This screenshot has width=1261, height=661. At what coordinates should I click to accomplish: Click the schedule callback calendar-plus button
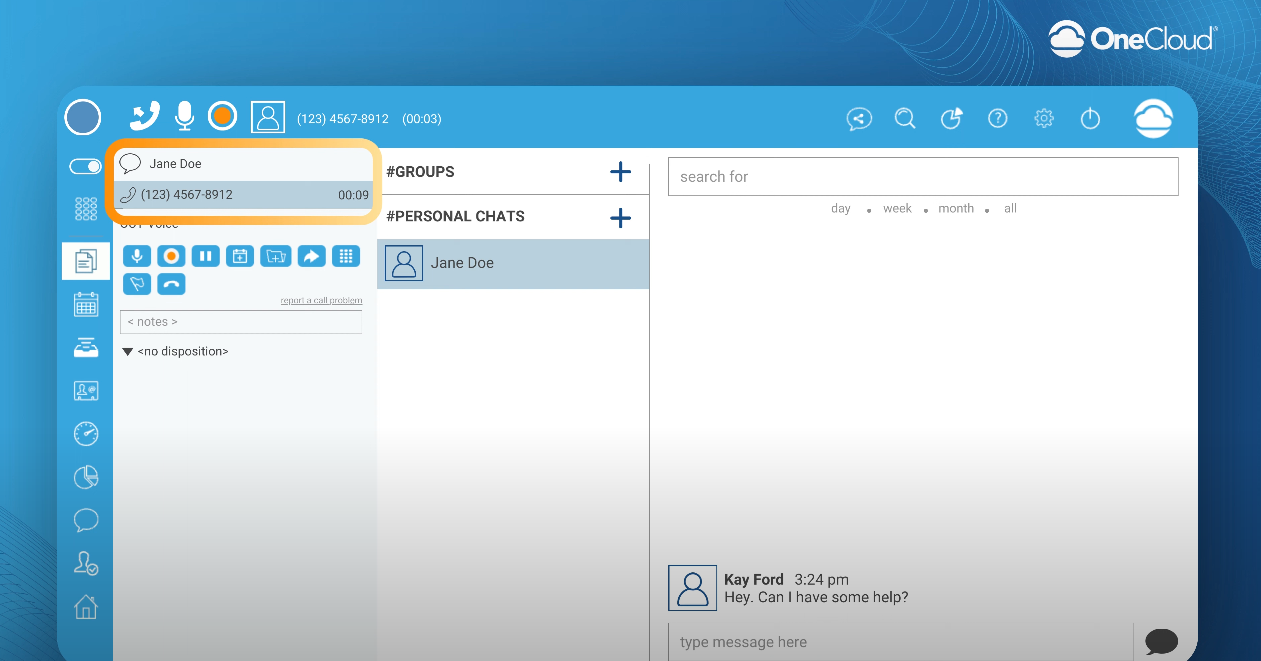click(240, 257)
